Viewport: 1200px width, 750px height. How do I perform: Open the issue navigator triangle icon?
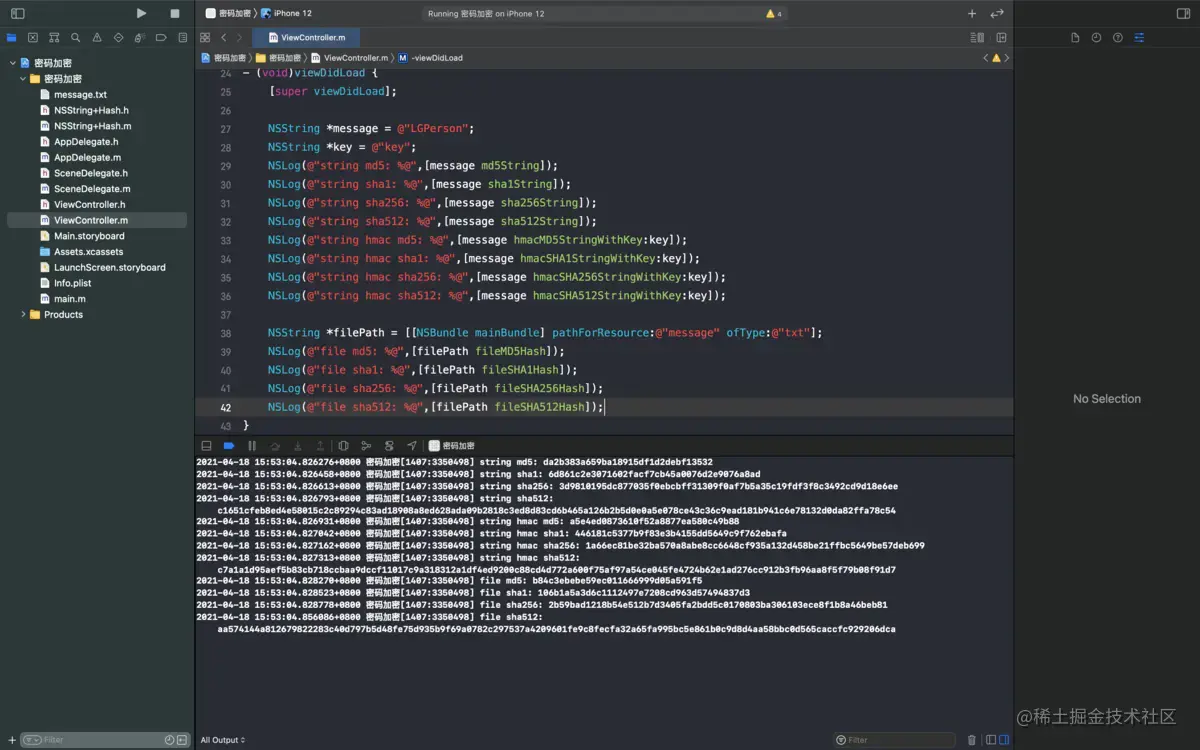pos(97,37)
